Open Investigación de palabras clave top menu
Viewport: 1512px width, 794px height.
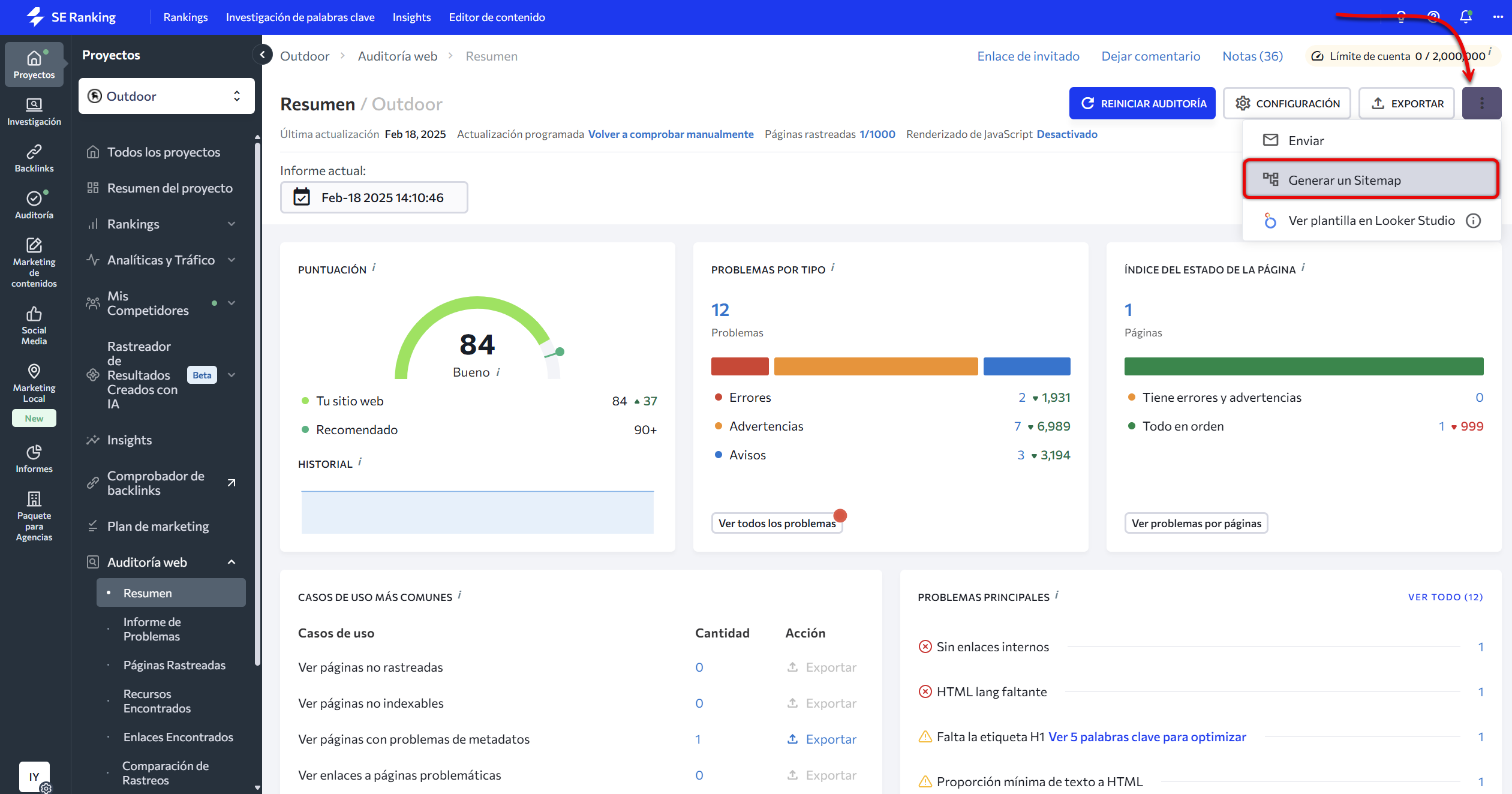pyautogui.click(x=300, y=17)
